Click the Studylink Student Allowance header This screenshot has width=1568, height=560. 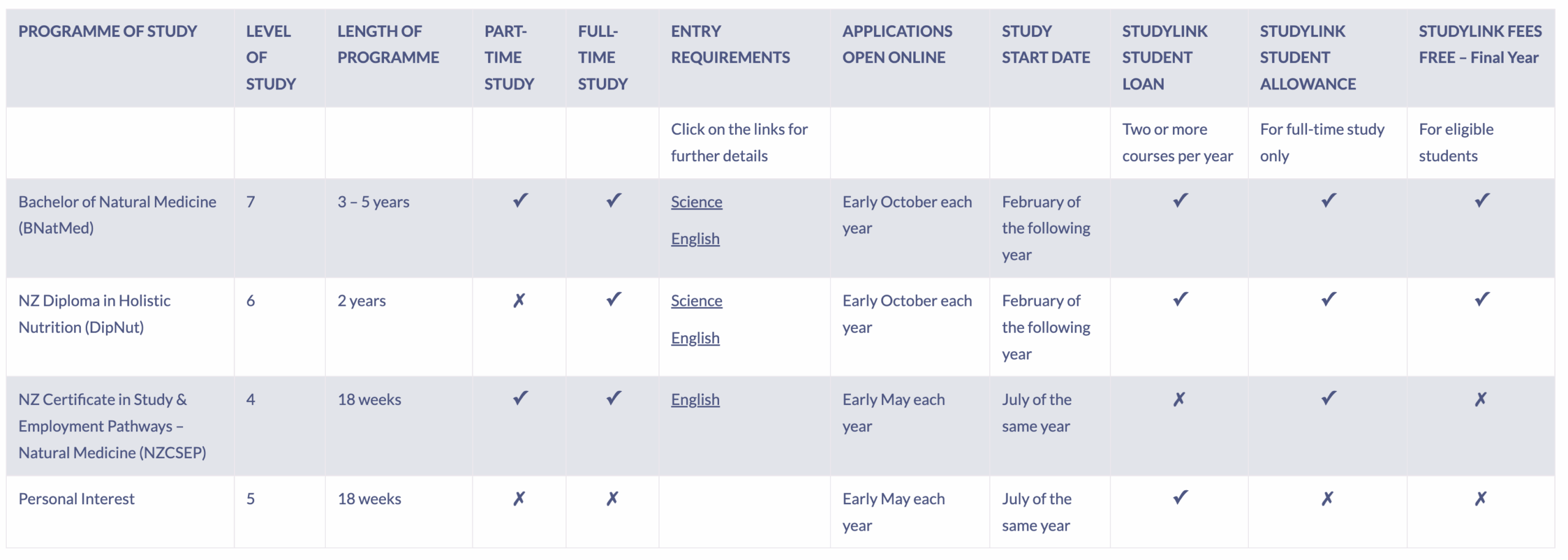pos(1308,58)
